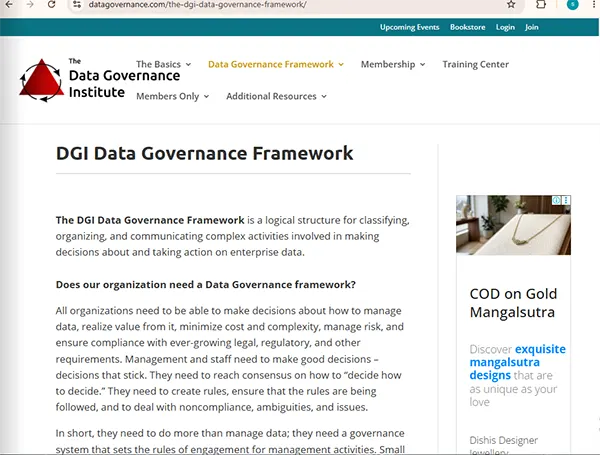The height and width of the screenshot is (455, 600).
Task: Click the Data Governance Institute triangle logo
Action: pyautogui.click(x=41, y=80)
